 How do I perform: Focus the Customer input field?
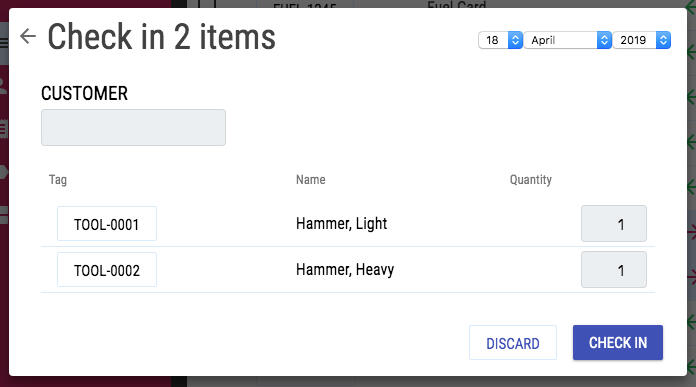tap(133, 127)
